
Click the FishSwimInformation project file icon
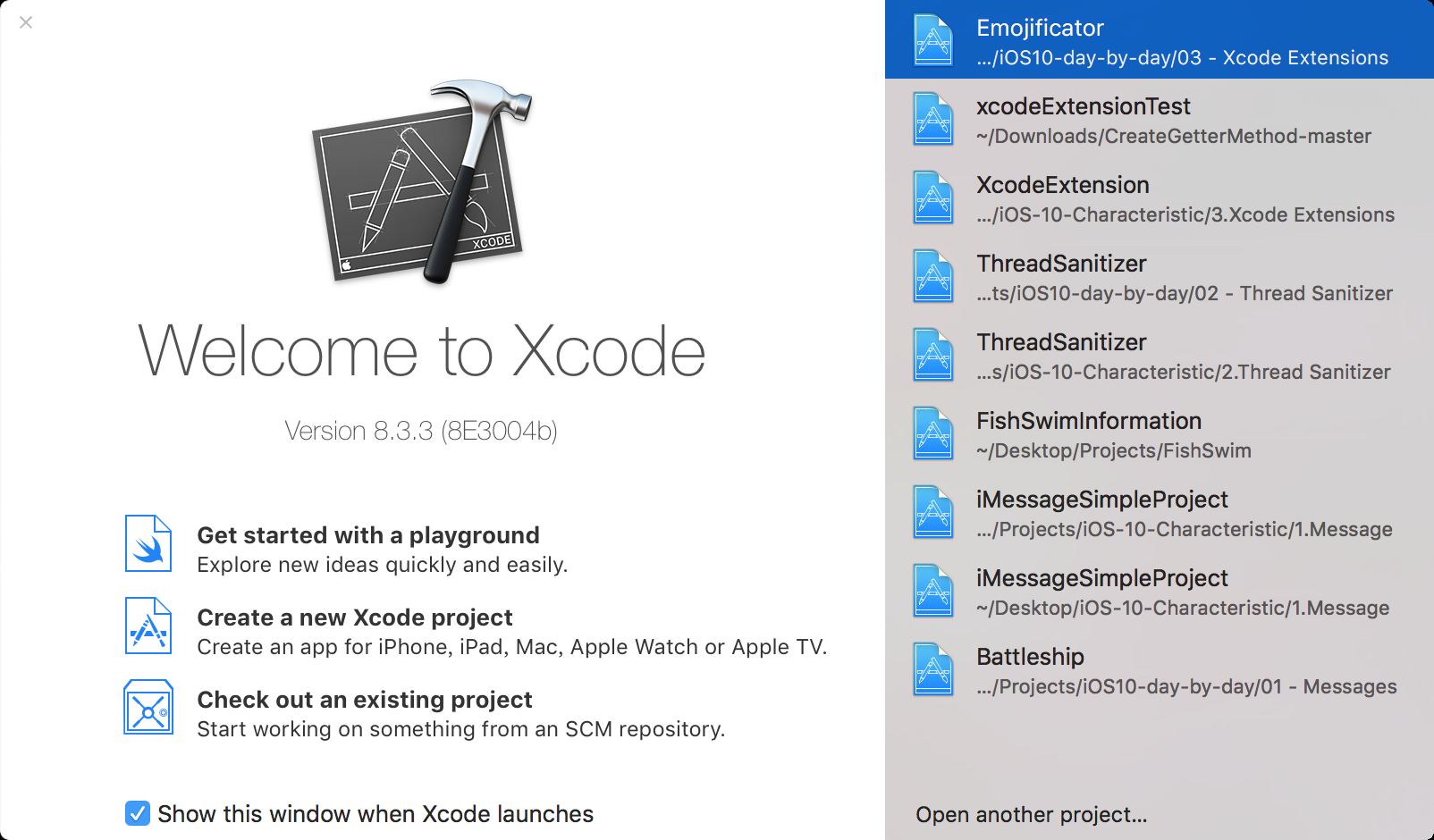pos(933,433)
